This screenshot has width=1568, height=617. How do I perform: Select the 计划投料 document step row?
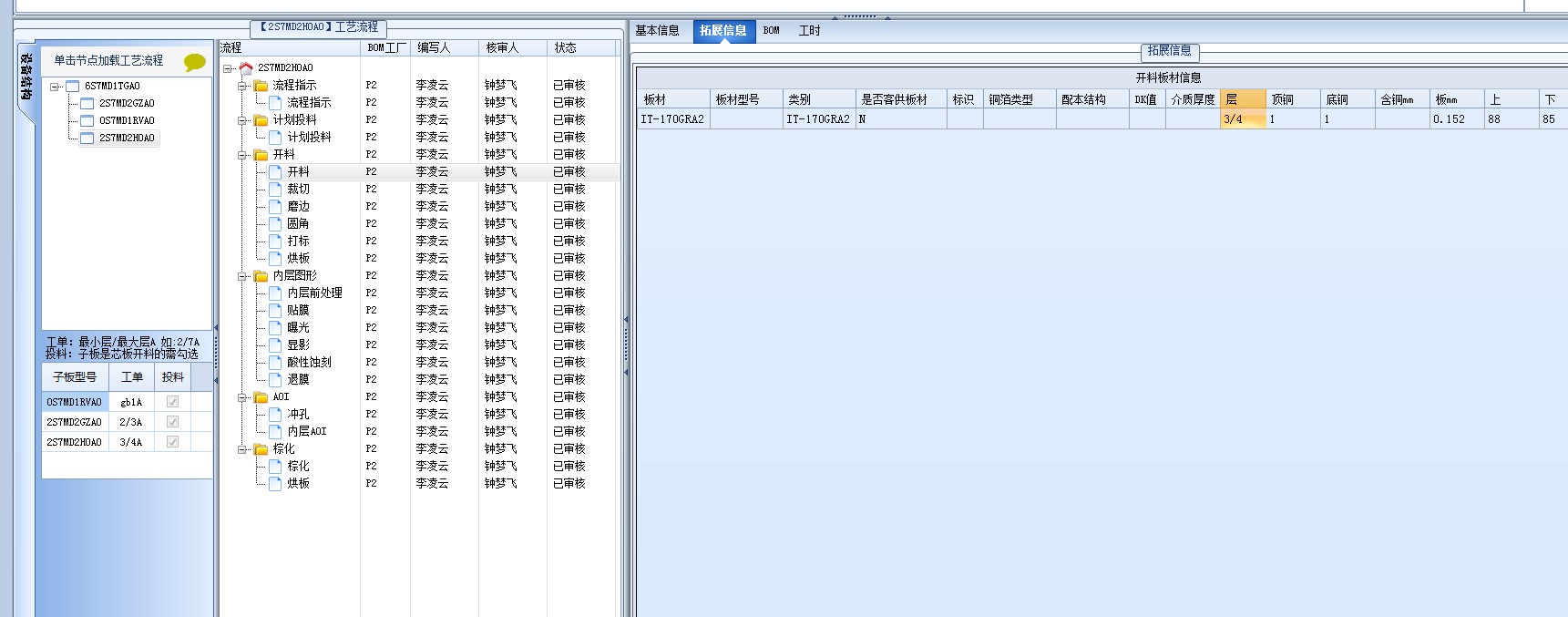[309, 137]
